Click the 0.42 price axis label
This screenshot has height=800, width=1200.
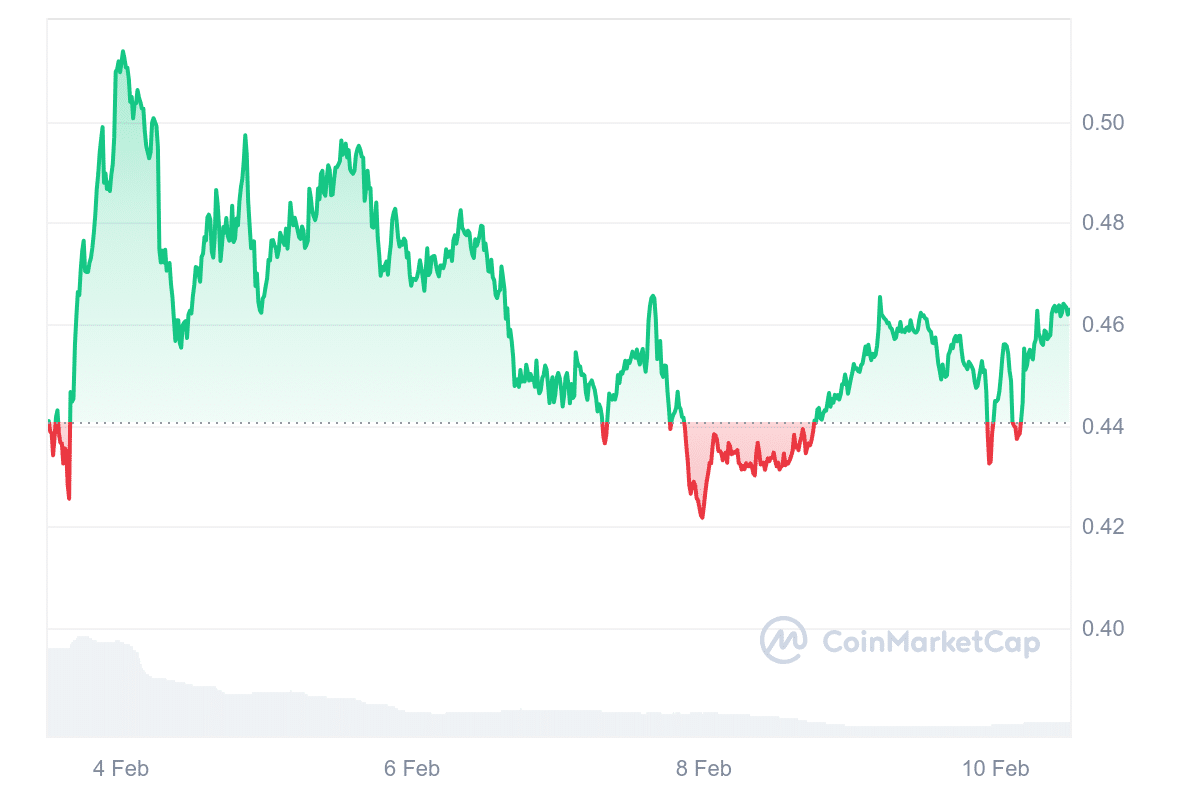pyautogui.click(x=1103, y=527)
